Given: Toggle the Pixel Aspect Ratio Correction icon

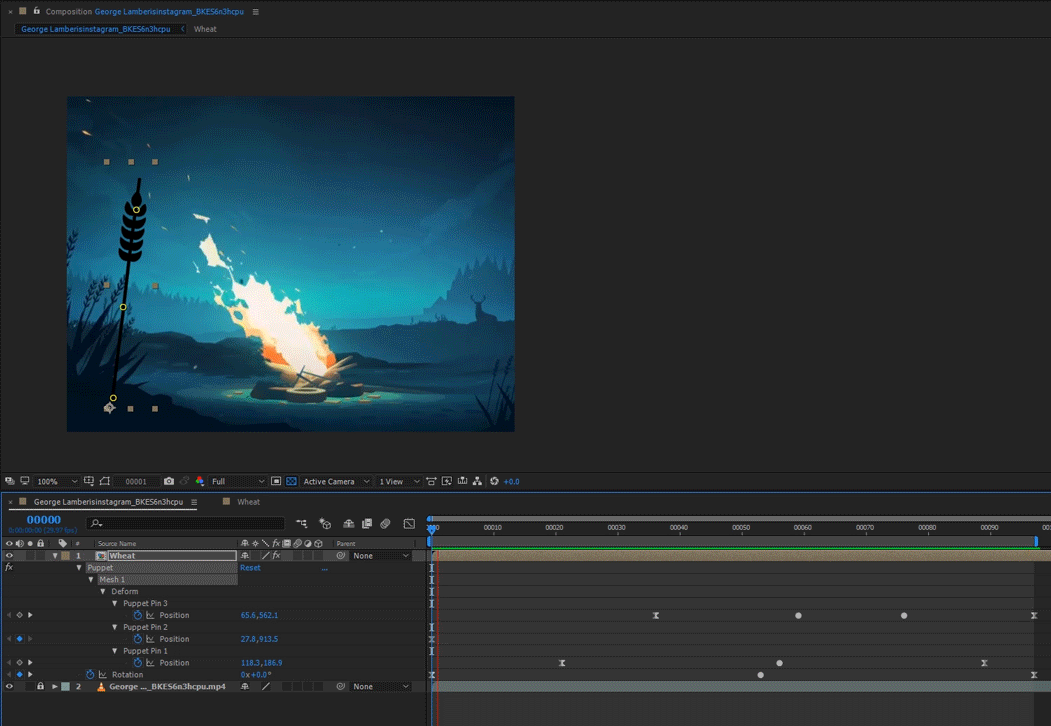Looking at the screenshot, I should point(432,481).
